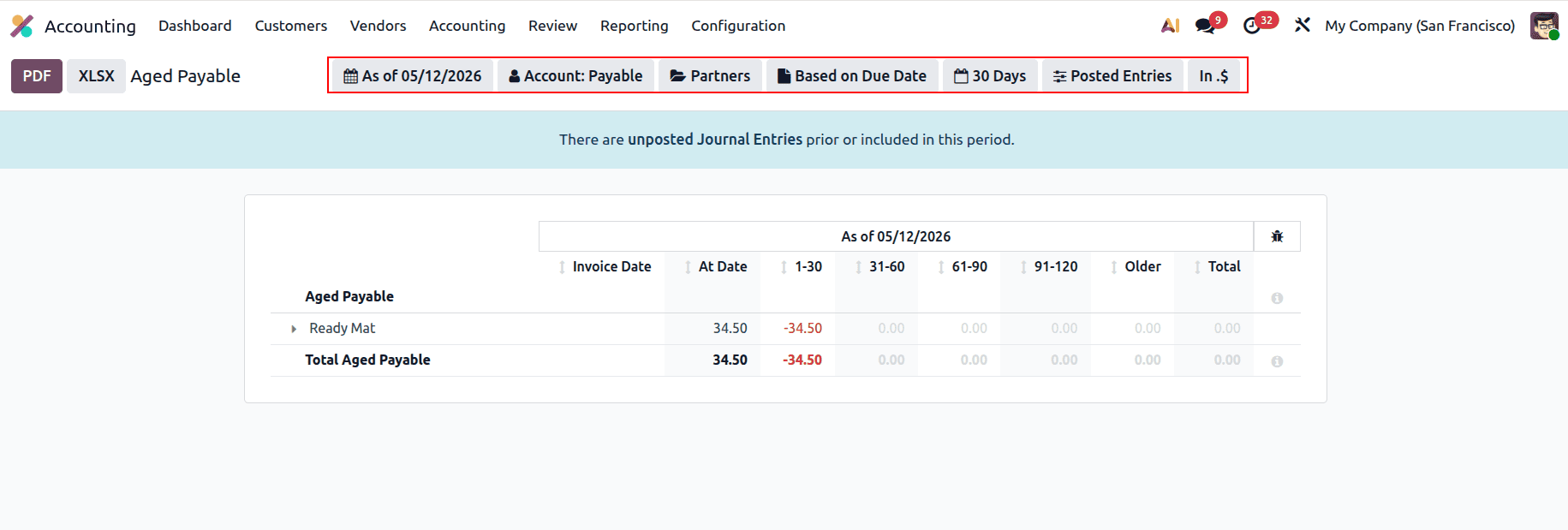Click info icon in Total Aged Payable row
The height and width of the screenshot is (530, 1568).
tap(1277, 361)
